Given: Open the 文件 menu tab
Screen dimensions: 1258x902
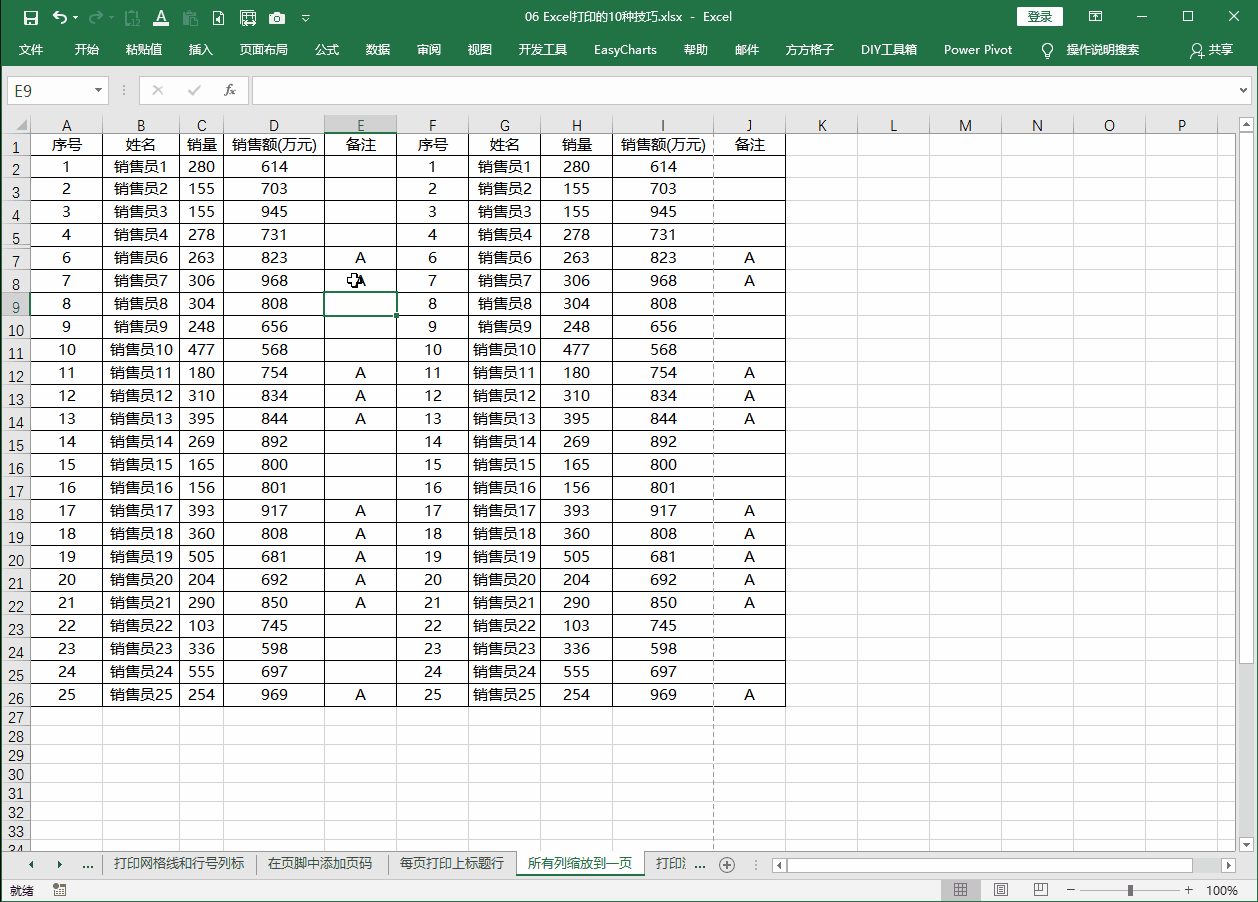Looking at the screenshot, I should coord(31,50).
